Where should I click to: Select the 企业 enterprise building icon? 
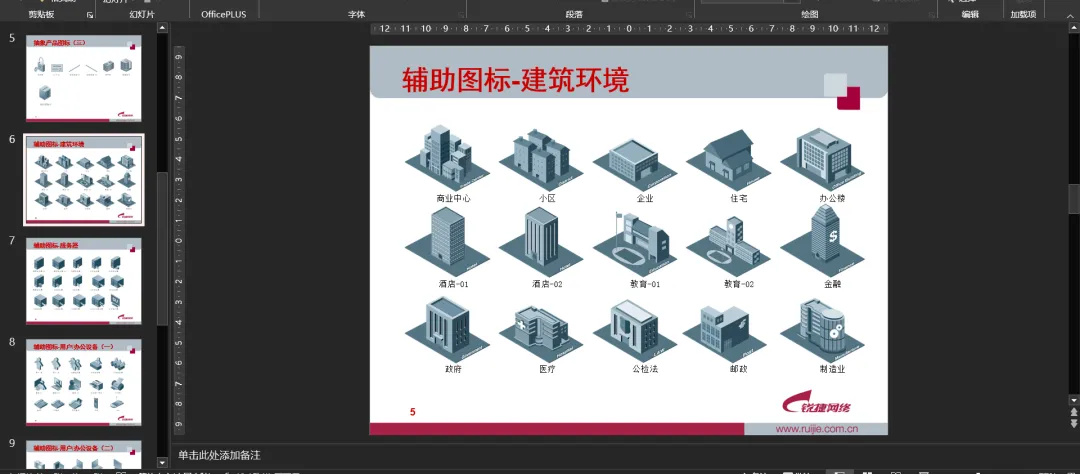pos(635,164)
